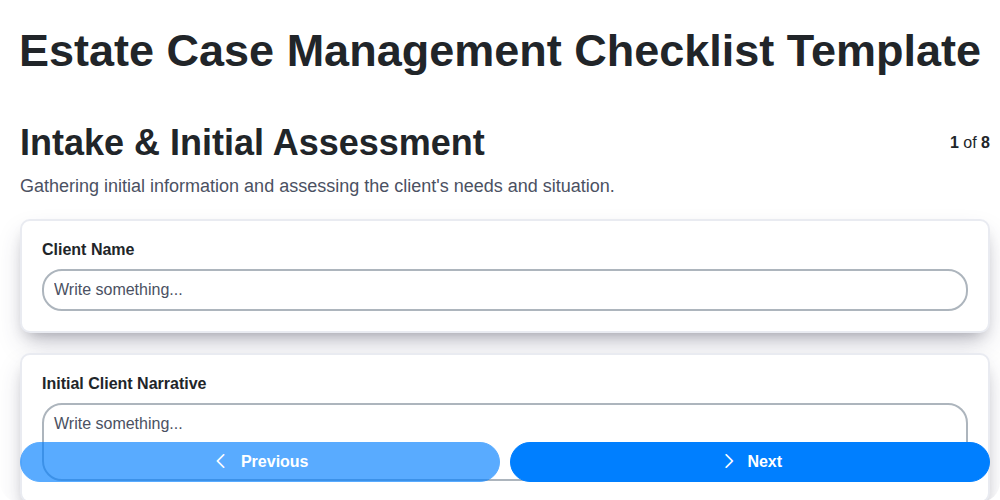Select the Client Name field label
The height and width of the screenshot is (500, 1000).
[x=88, y=249]
